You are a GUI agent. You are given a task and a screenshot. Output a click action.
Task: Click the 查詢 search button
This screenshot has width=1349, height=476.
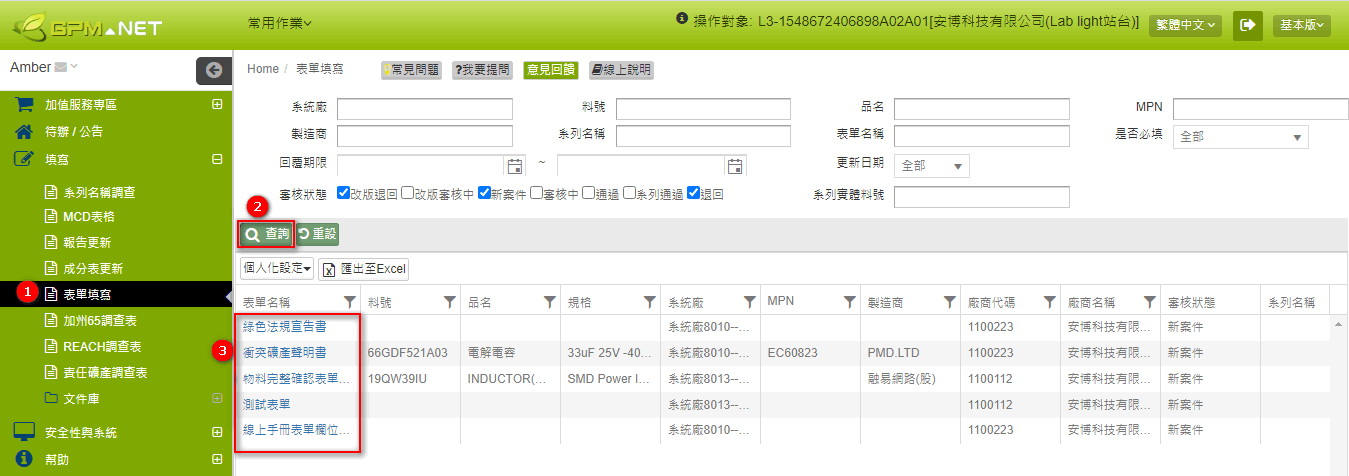point(267,234)
